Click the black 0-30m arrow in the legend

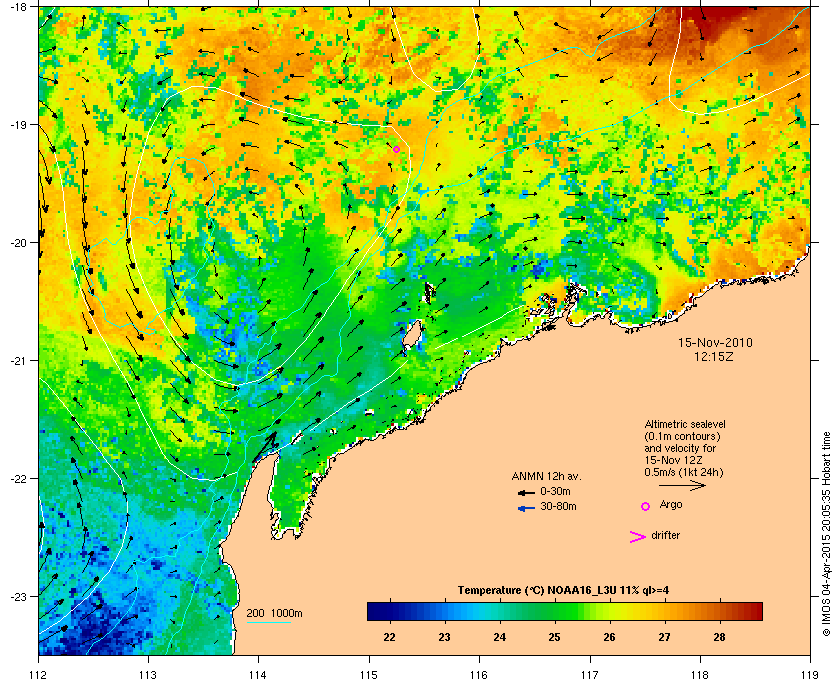click(x=527, y=492)
